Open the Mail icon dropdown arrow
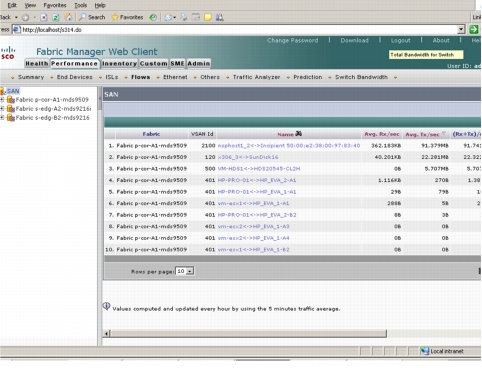The width and height of the screenshot is (482, 368). (174, 18)
